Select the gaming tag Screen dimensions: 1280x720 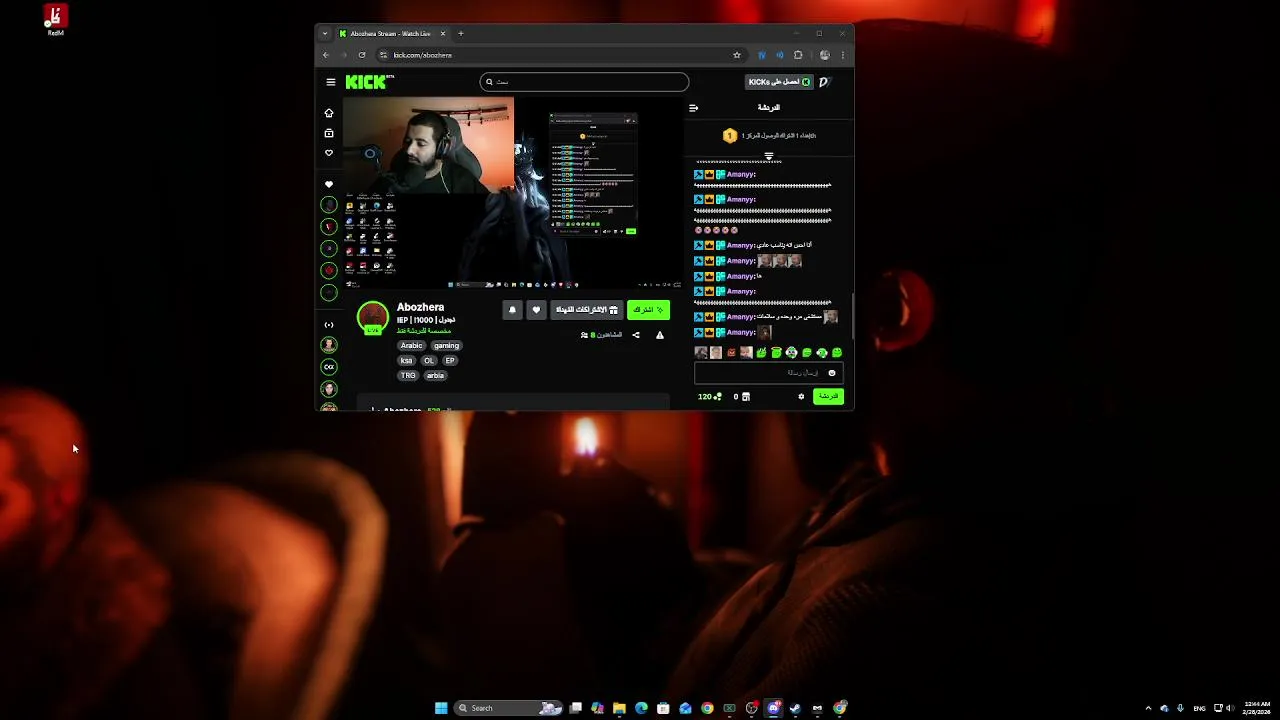click(447, 346)
